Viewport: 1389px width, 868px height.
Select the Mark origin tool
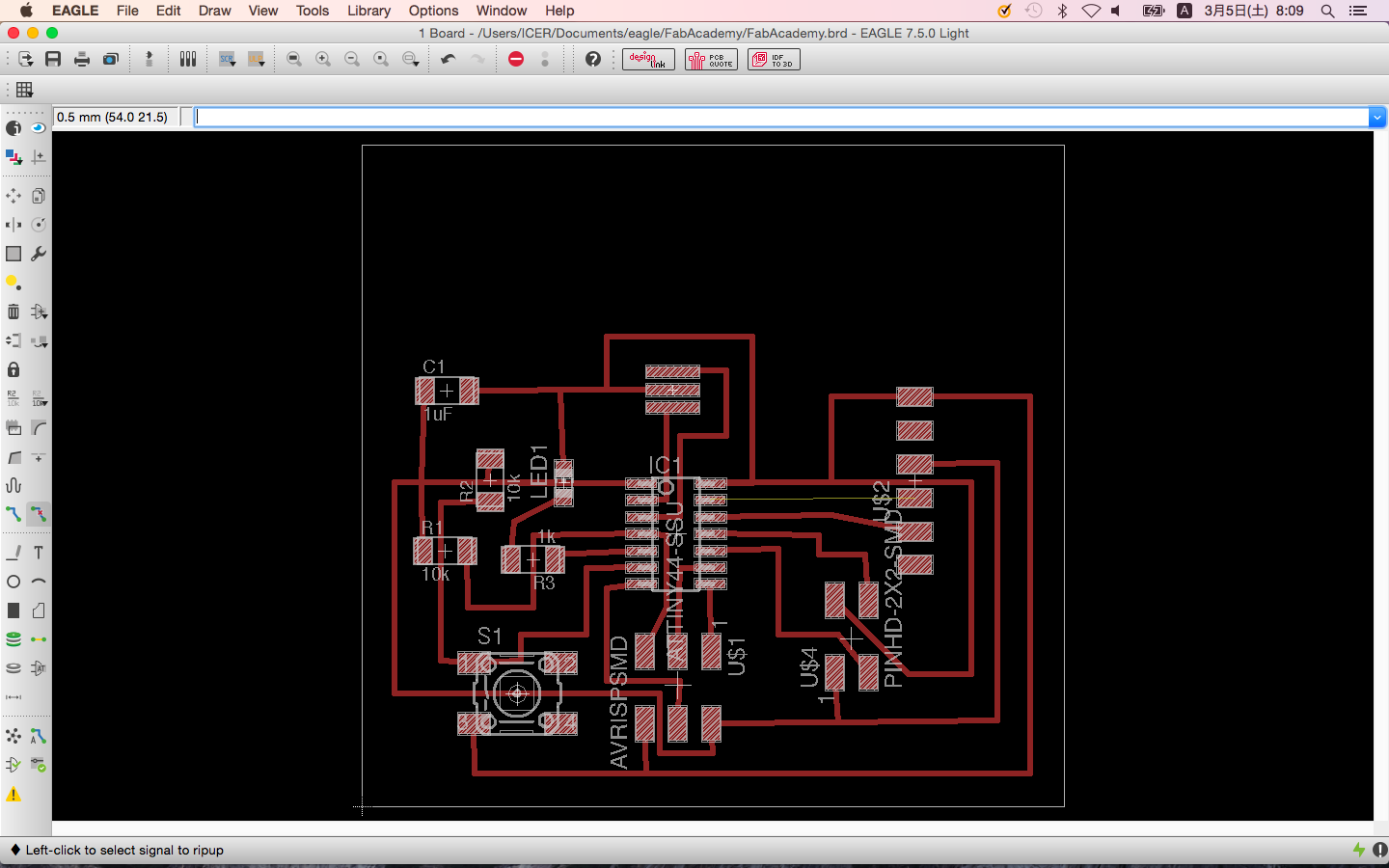39,156
